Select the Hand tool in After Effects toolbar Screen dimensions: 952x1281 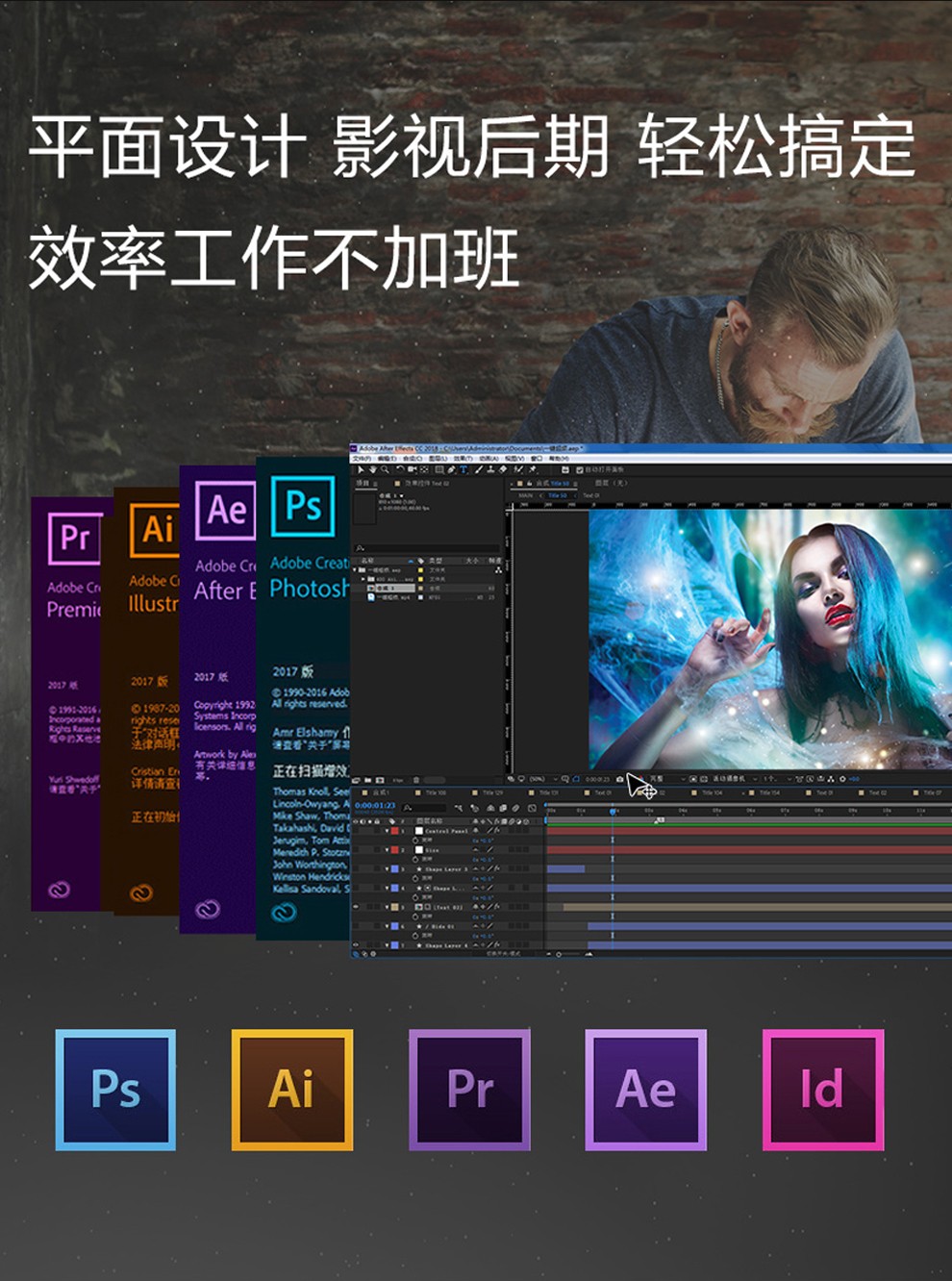(373, 470)
